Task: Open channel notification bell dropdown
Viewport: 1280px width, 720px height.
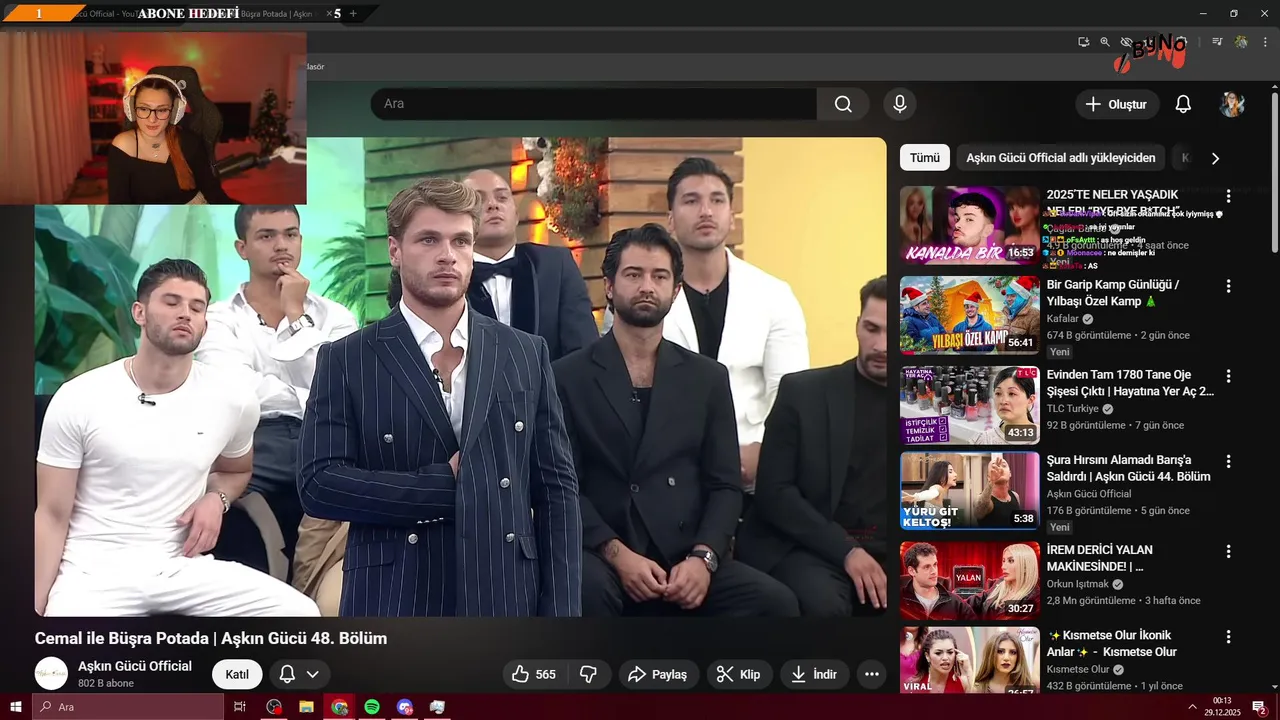Action: [x=299, y=674]
